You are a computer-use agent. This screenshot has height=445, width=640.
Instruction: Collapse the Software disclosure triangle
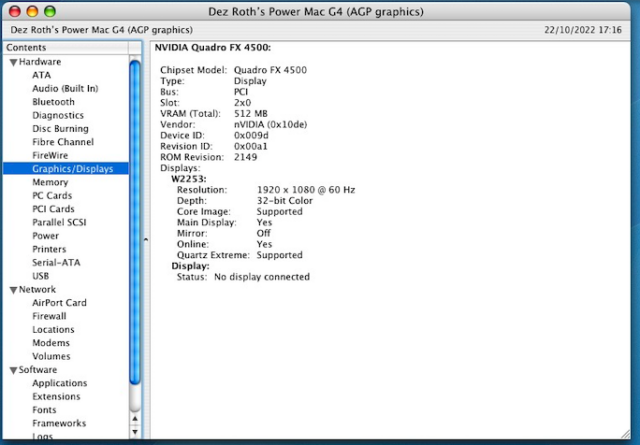[13, 370]
